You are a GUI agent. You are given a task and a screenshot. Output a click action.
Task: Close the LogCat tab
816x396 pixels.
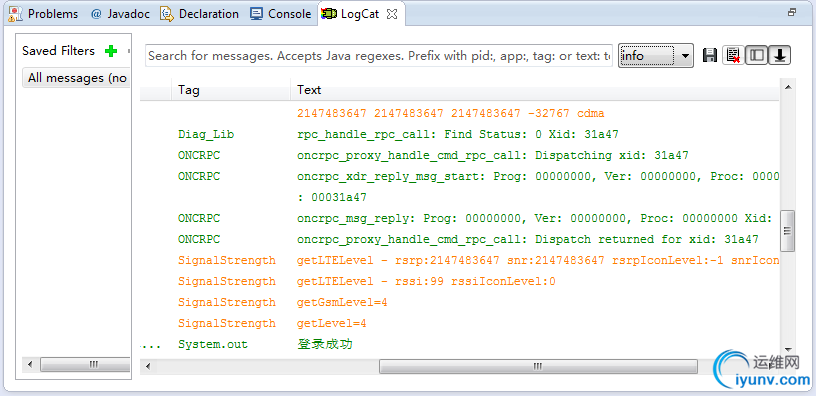[x=392, y=15]
